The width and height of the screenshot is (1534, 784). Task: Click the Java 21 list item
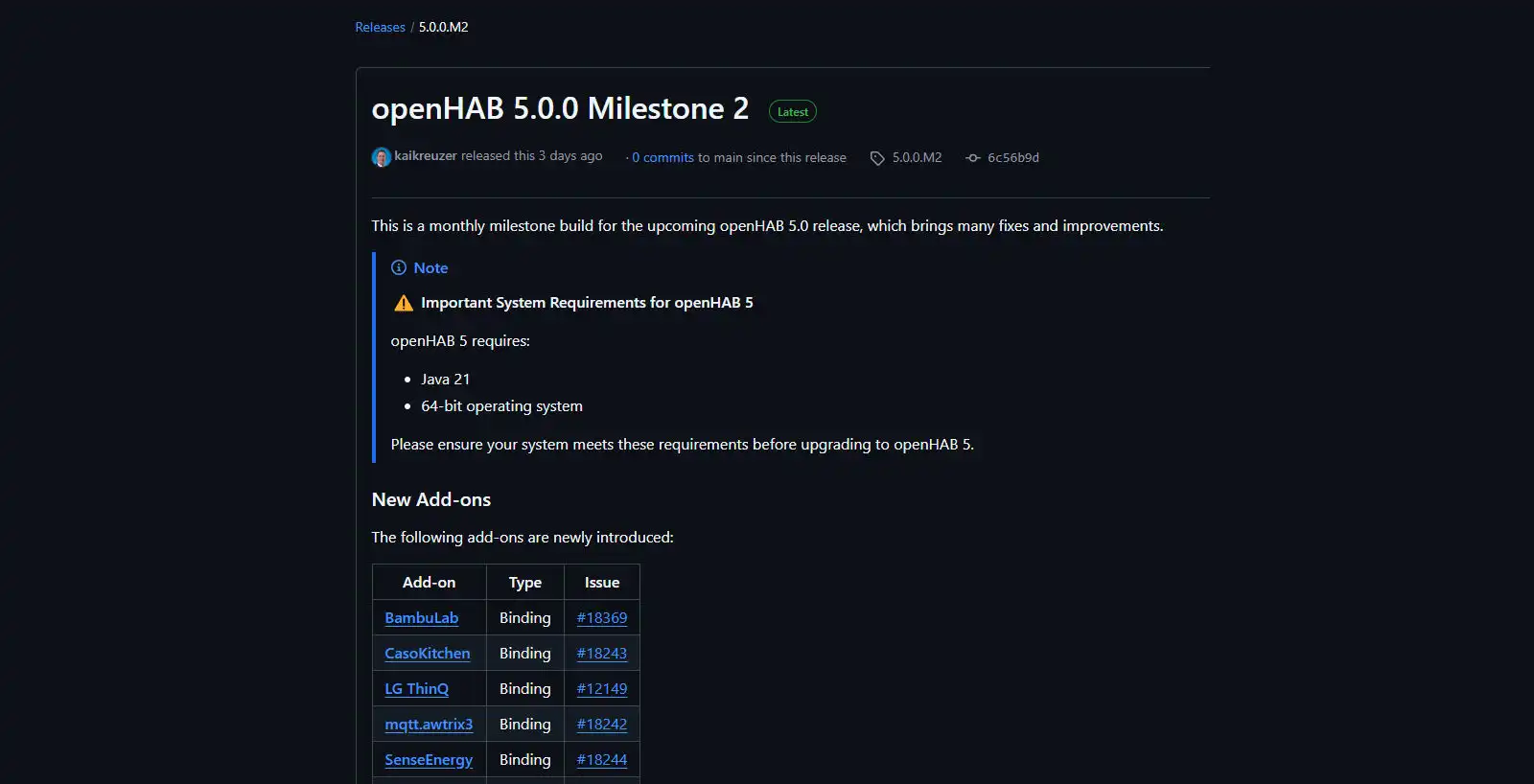coord(445,379)
